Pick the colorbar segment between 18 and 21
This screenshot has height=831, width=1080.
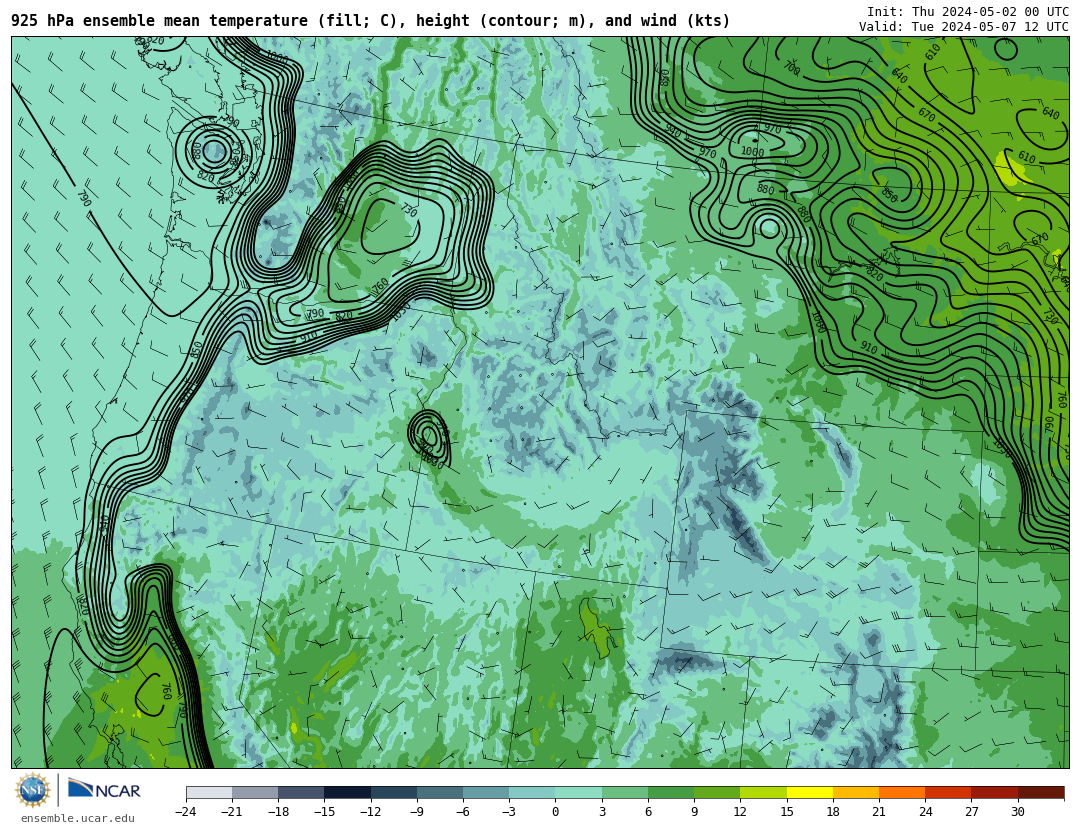pos(855,792)
